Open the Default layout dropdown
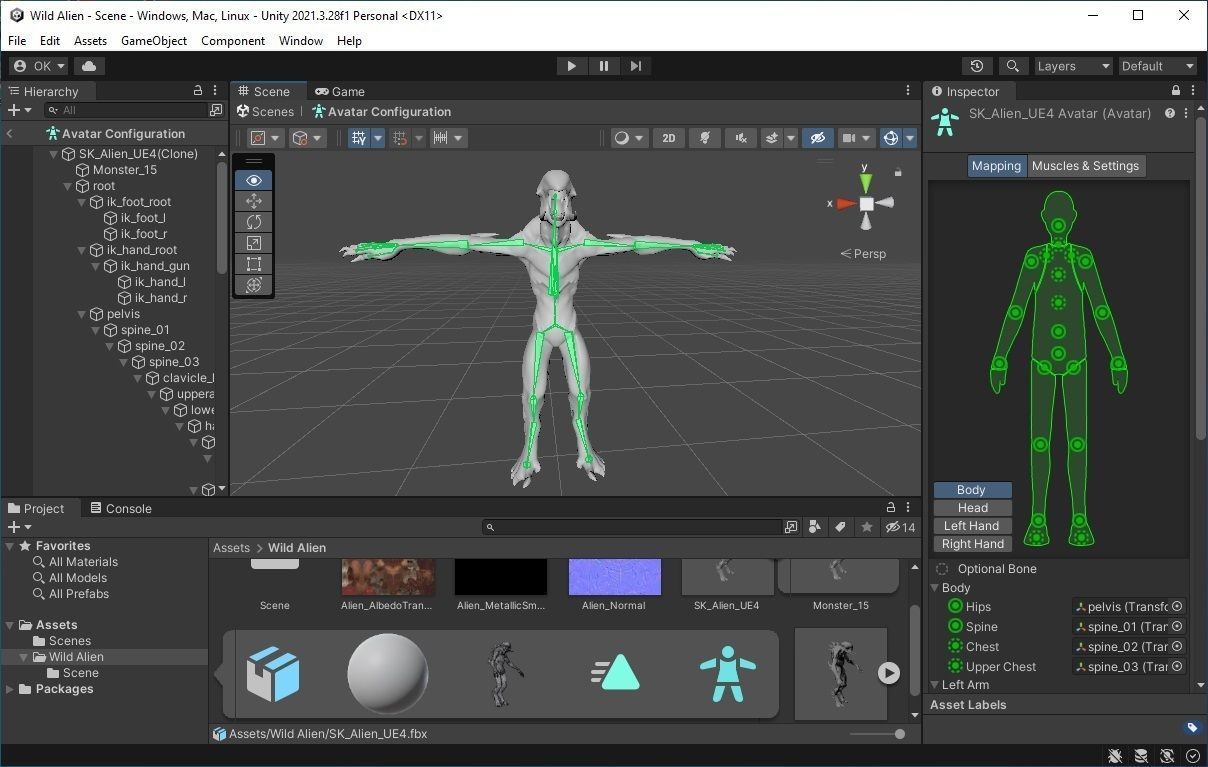This screenshot has width=1208, height=767. [1158, 66]
